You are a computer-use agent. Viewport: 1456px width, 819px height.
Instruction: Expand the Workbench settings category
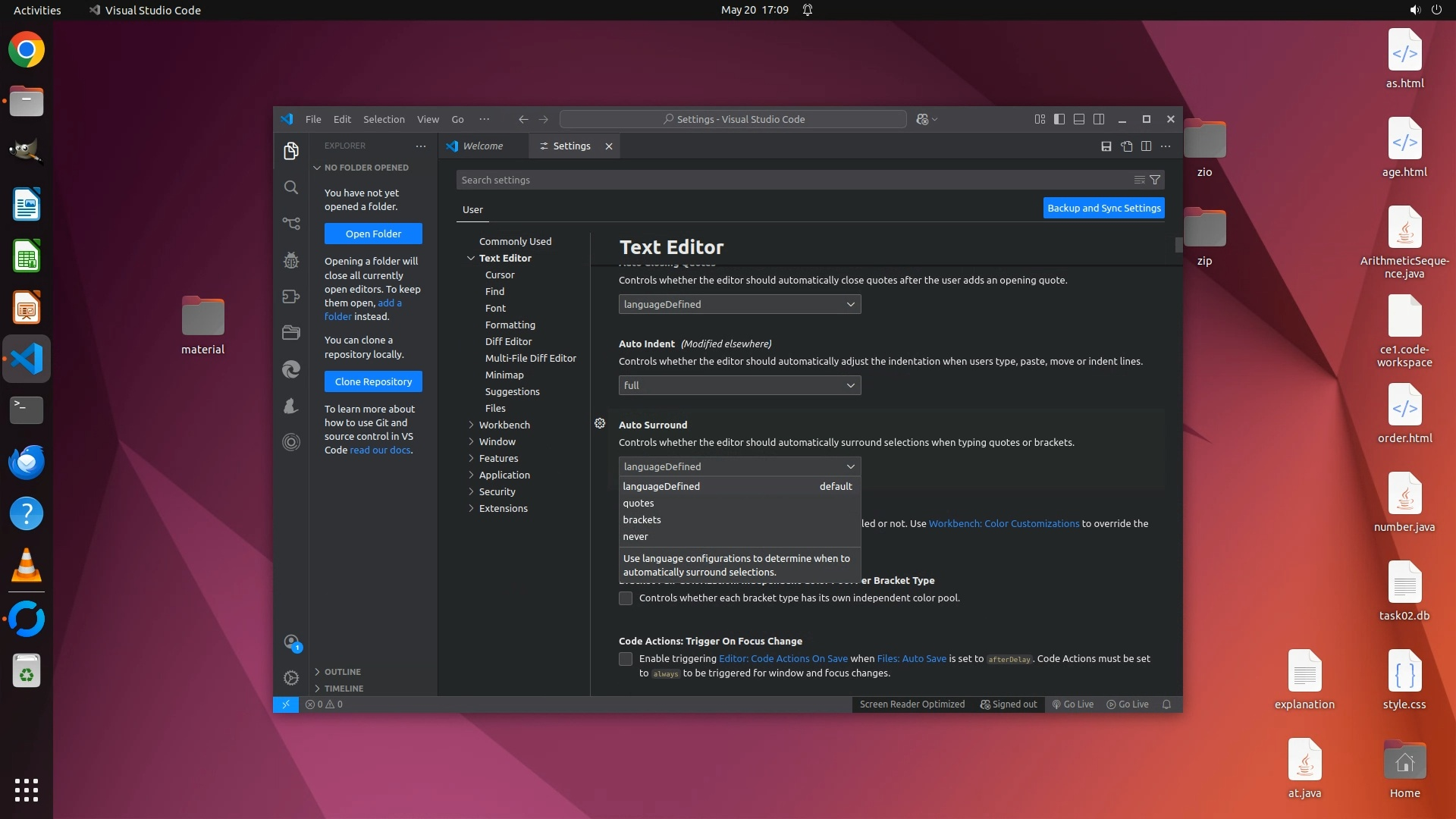click(504, 425)
